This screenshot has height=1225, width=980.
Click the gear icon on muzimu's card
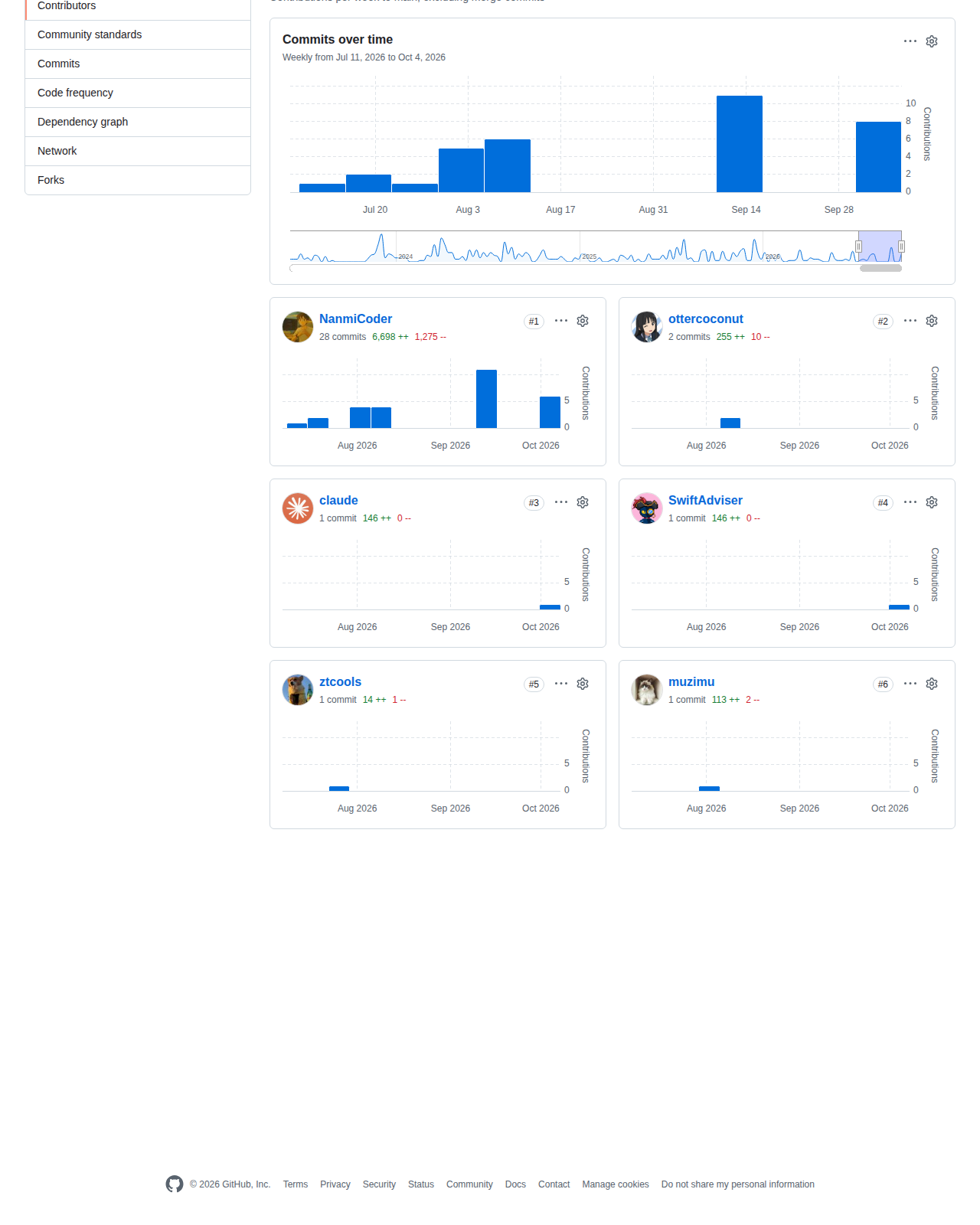(932, 684)
